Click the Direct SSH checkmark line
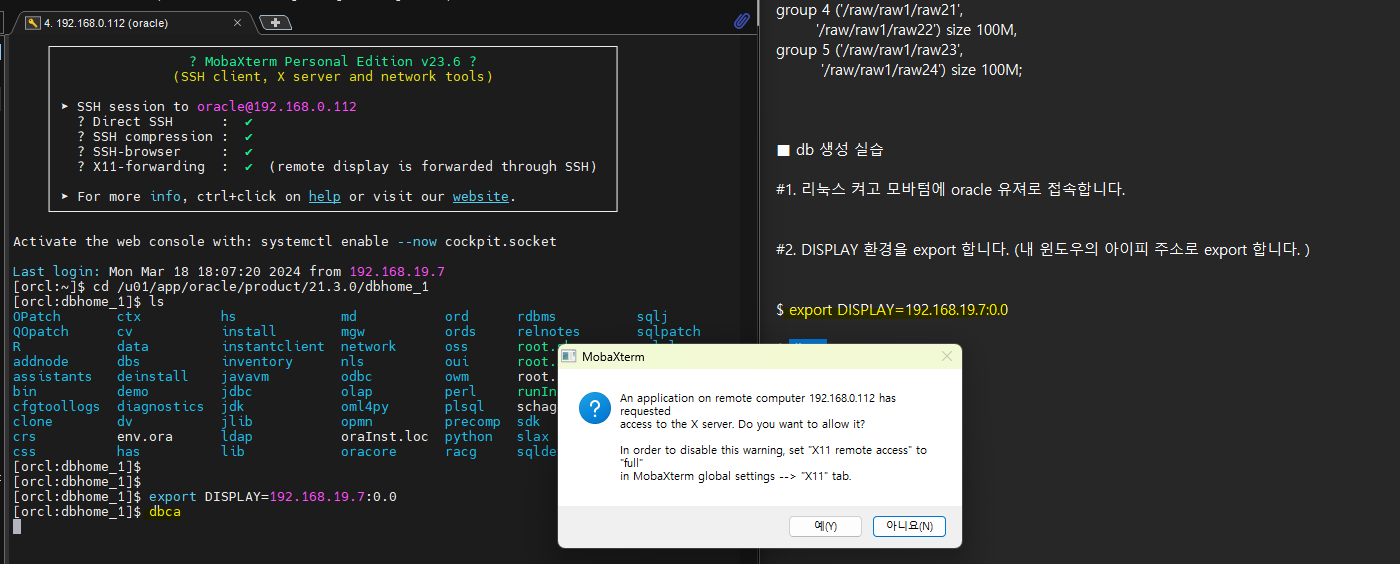 165,122
